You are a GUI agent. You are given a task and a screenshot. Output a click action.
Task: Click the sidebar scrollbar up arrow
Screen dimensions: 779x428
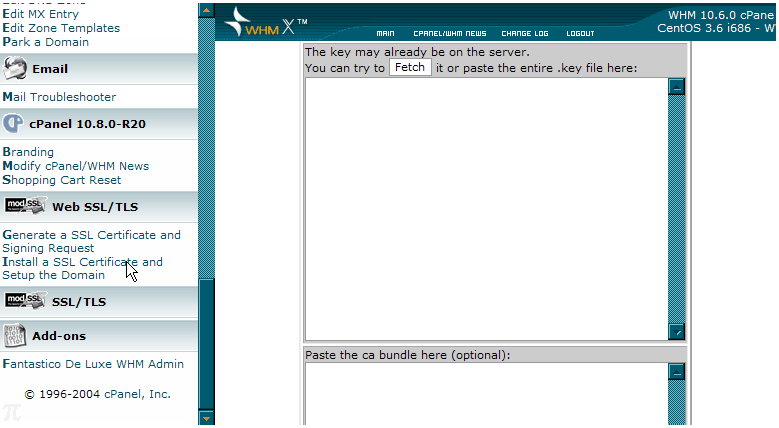(x=206, y=10)
